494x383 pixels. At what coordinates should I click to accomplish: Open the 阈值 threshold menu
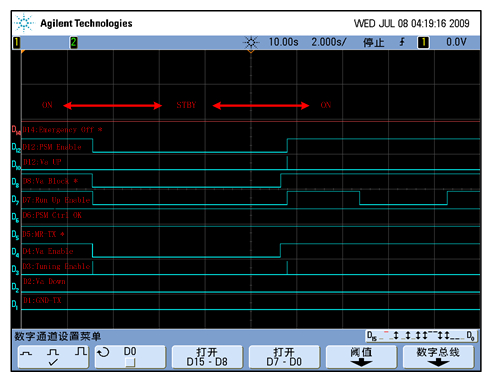coord(361,357)
